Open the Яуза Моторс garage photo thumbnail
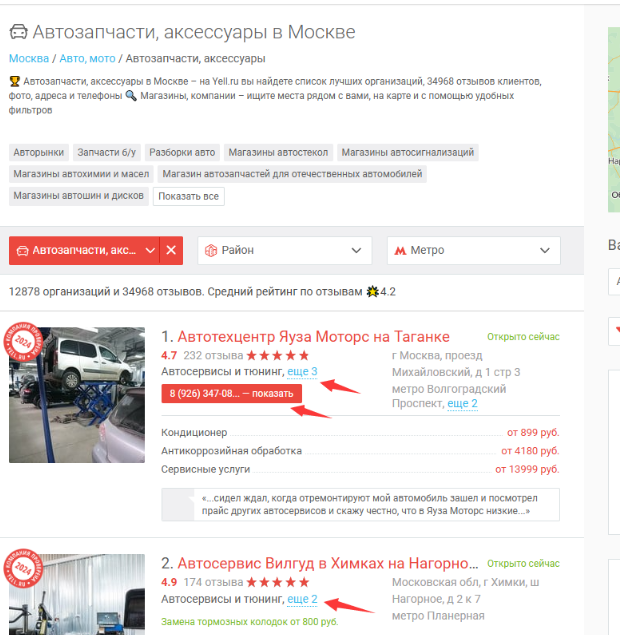The image size is (629, 635). (x=77, y=395)
